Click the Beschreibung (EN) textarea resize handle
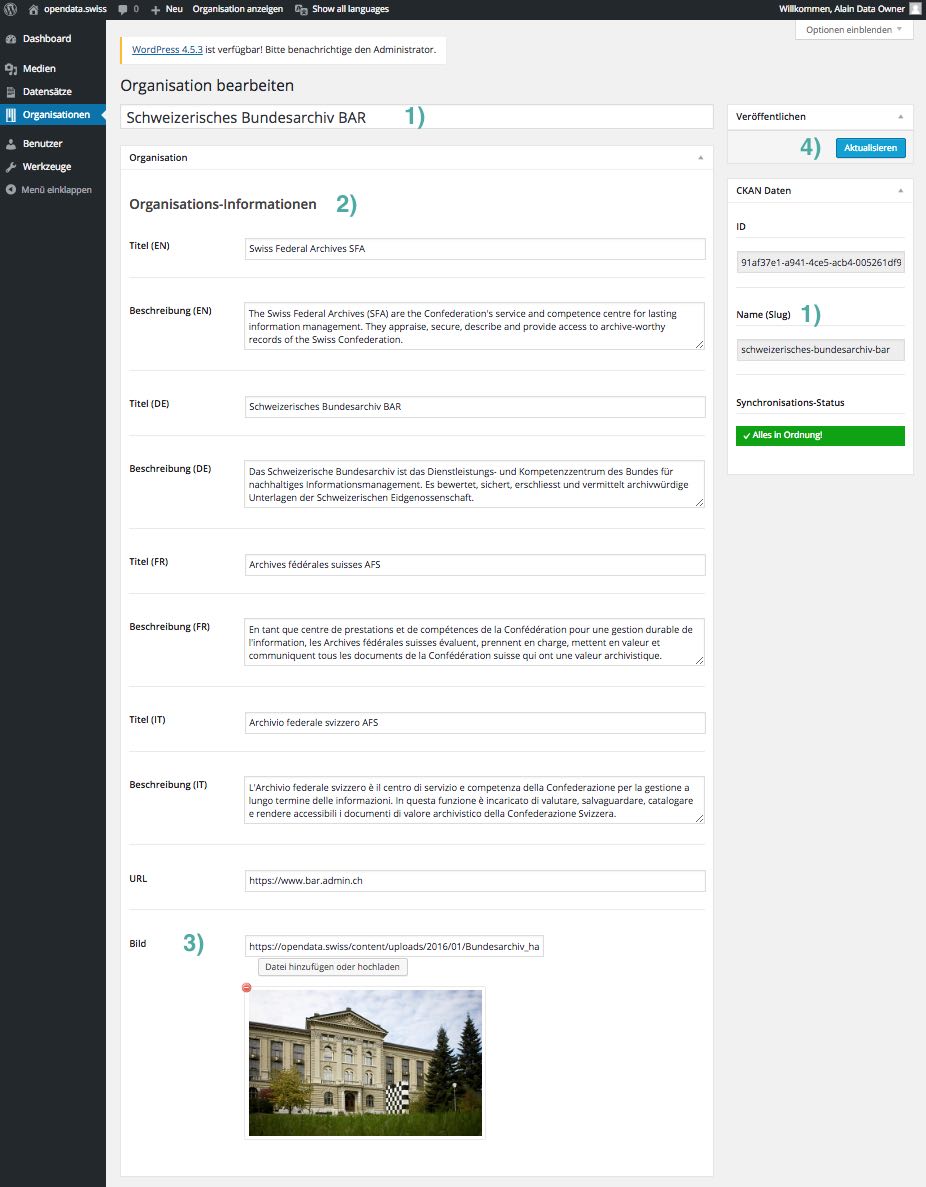 (x=700, y=344)
